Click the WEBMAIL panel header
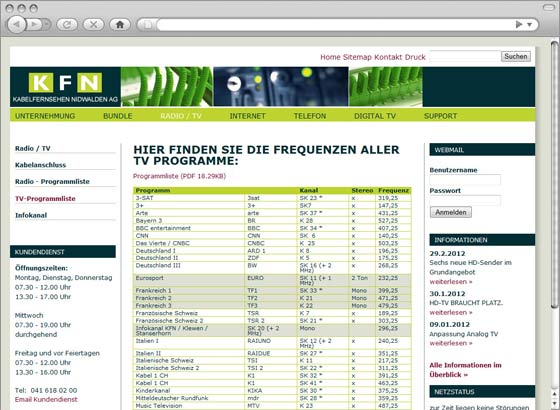 coord(482,150)
